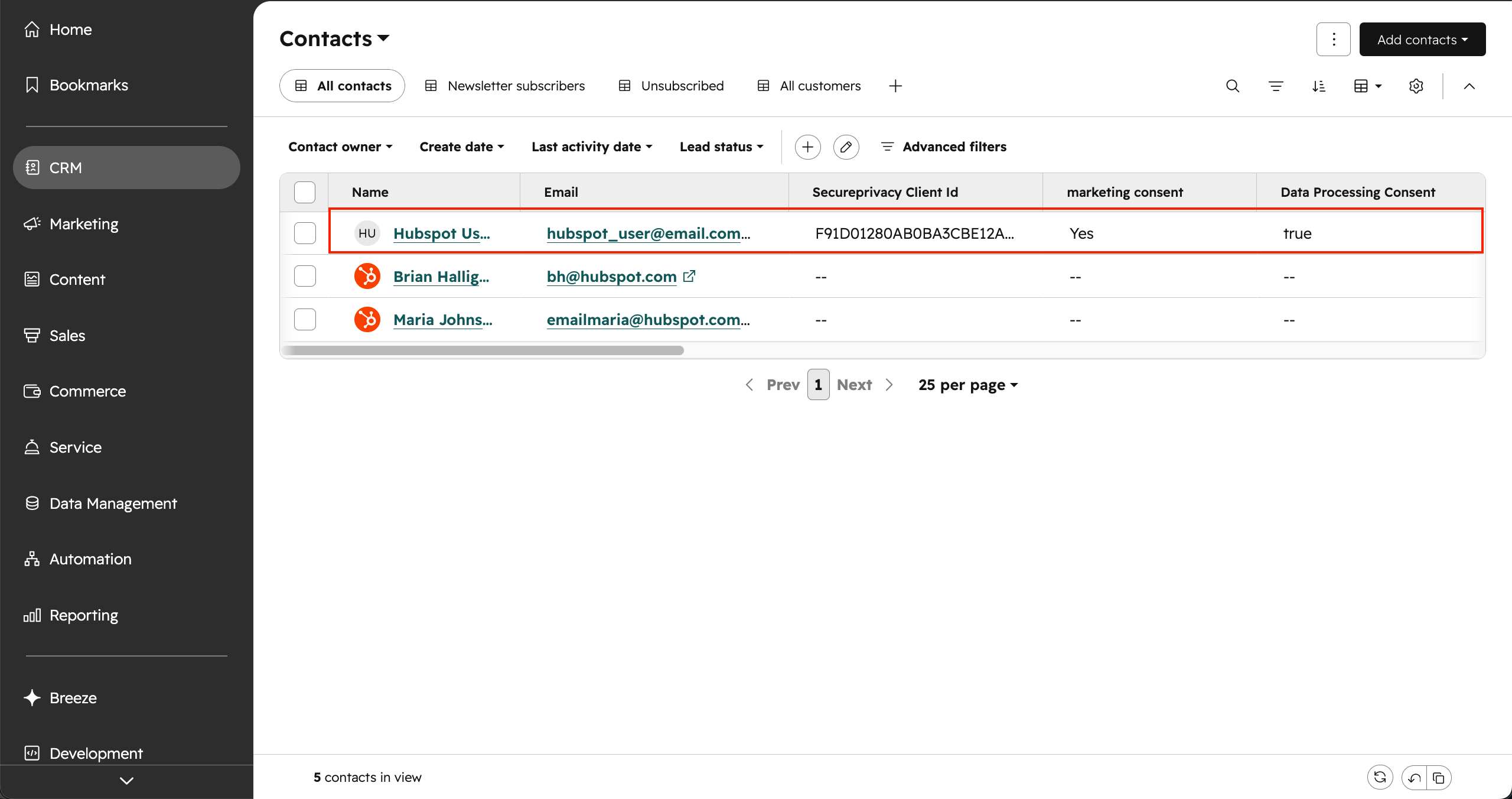Viewport: 1512px width, 799px height.
Task: Switch to Newsletter subscribers tab
Action: 505,86
